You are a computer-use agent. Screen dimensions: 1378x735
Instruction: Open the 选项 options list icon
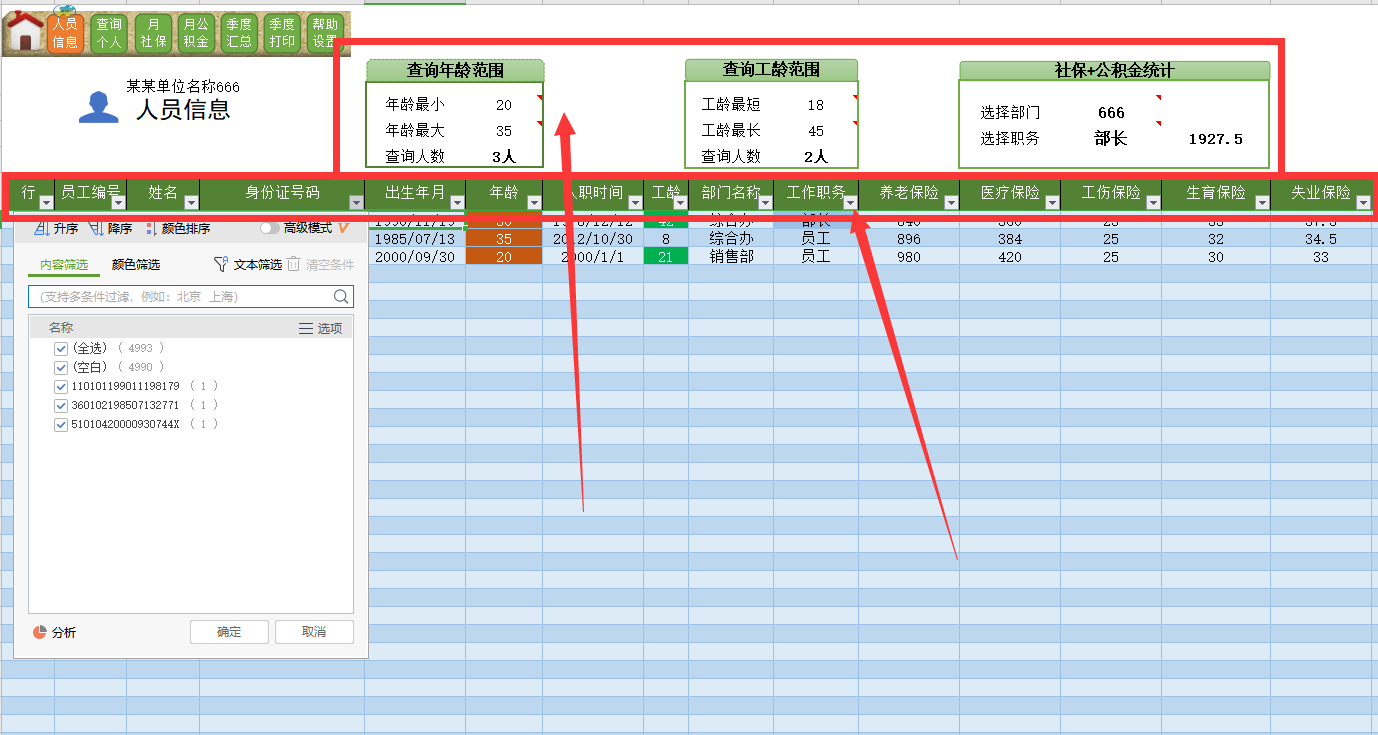pyautogui.click(x=306, y=328)
